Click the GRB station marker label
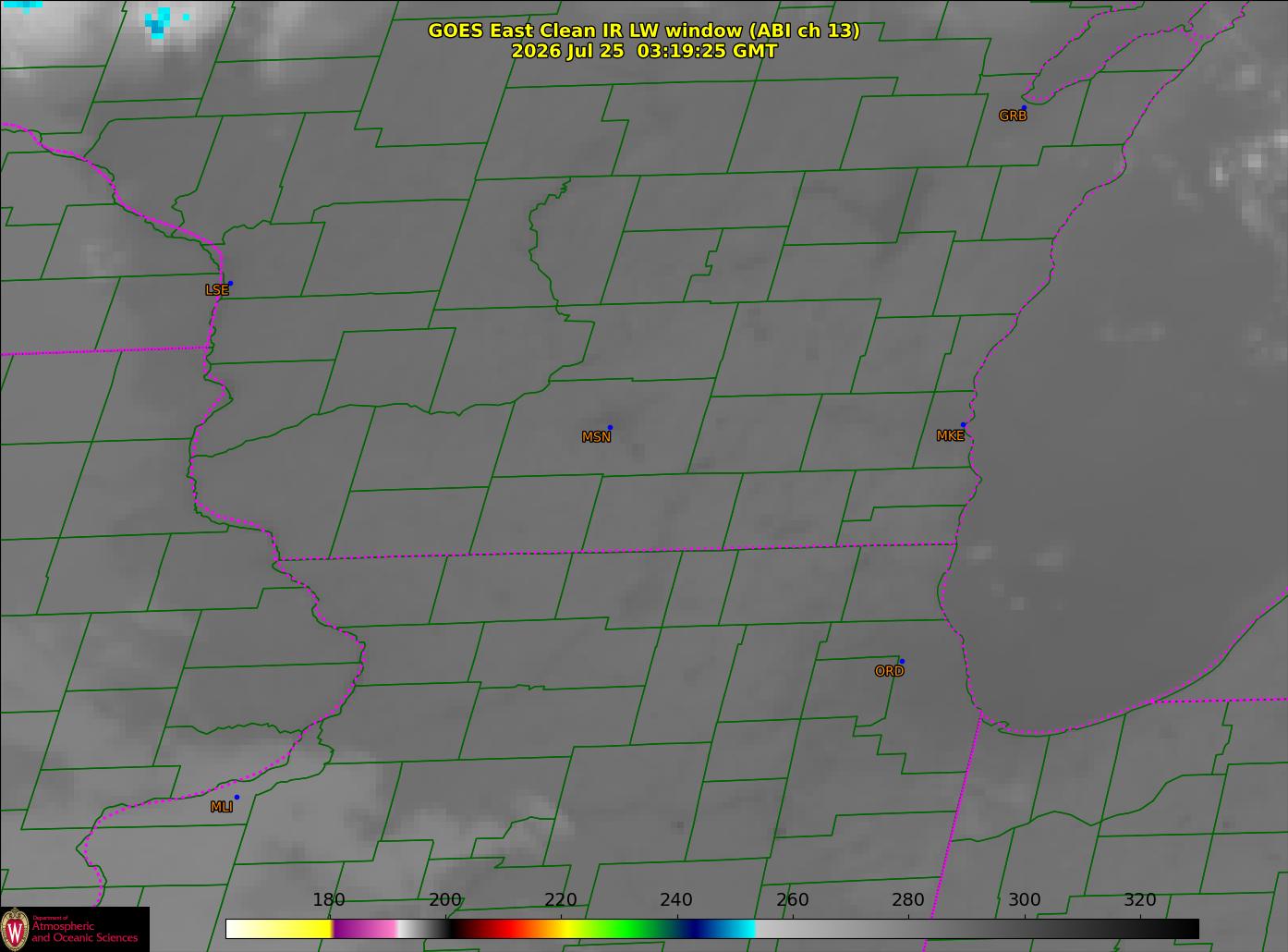Screen dimensions: 1288x952 click(1013, 116)
